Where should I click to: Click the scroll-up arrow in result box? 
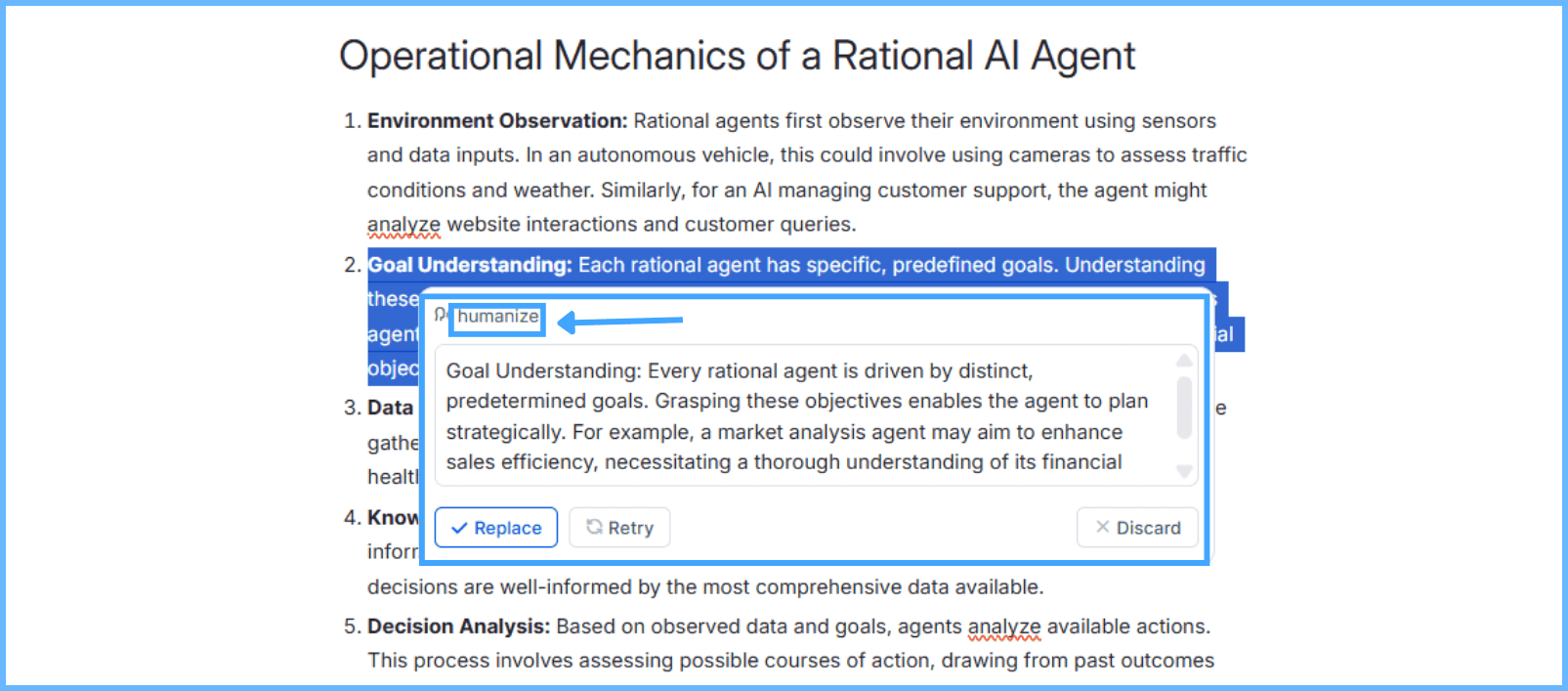tap(1184, 361)
